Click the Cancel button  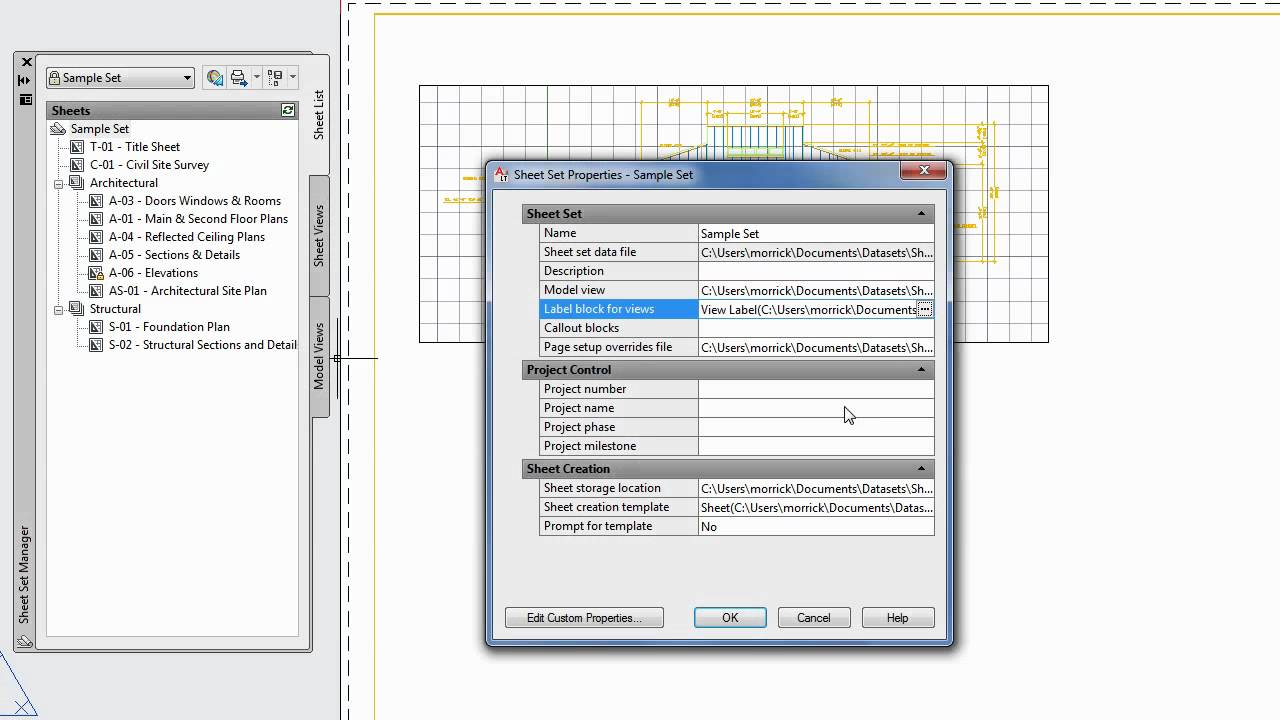814,618
